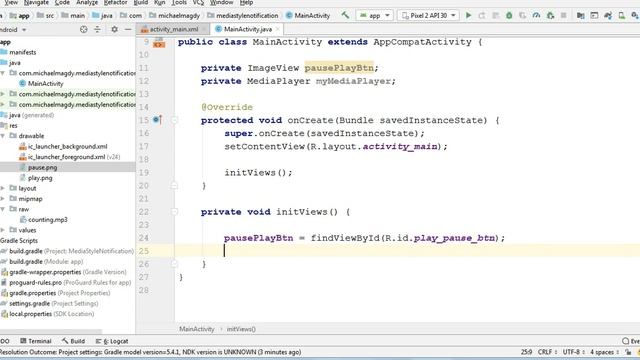The width and height of the screenshot is (640, 360).
Task: Open the Android project view dropdown
Action: pos(13,30)
